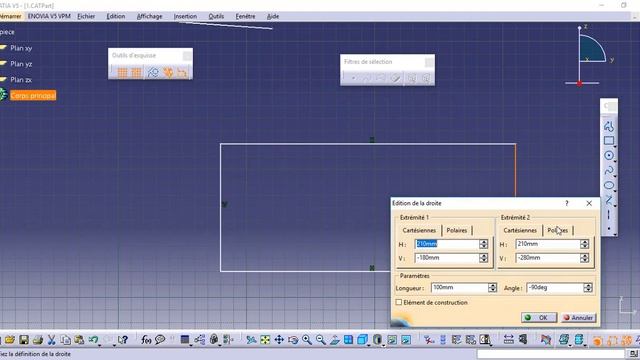Select Corps principal in the tree
The image size is (640, 360).
(x=33, y=96)
